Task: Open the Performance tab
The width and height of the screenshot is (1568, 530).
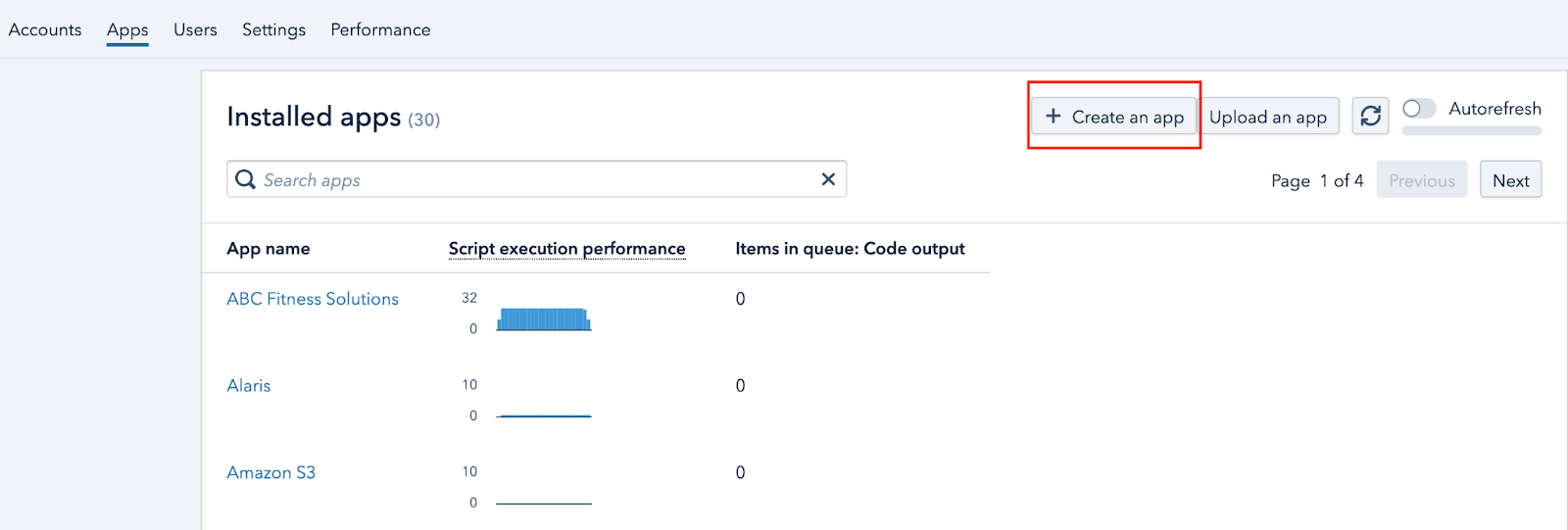Action: (x=380, y=30)
